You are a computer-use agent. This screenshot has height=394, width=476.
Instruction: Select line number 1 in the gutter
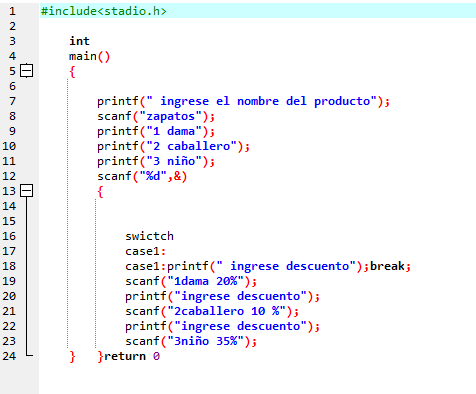pyautogui.click(x=12, y=11)
